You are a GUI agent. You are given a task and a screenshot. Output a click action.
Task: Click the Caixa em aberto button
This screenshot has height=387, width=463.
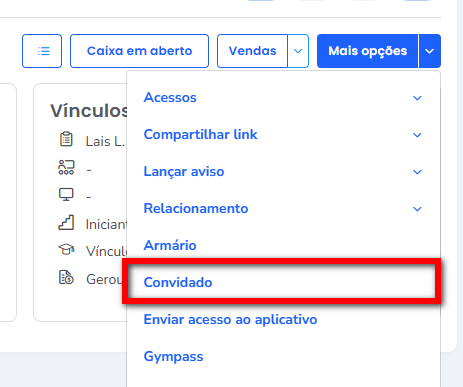coord(139,51)
